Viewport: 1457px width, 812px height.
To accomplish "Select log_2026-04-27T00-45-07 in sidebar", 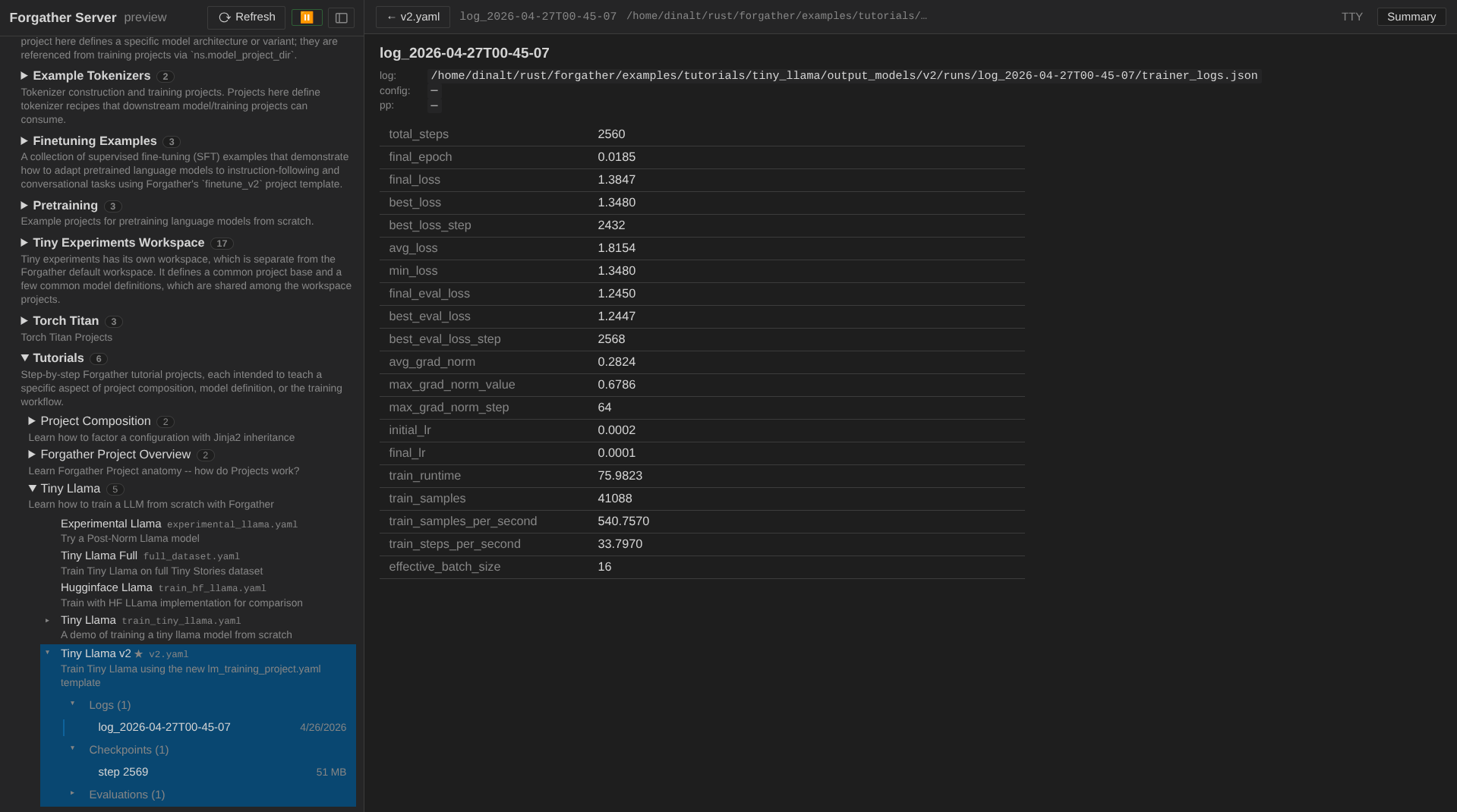I will 164,727.
